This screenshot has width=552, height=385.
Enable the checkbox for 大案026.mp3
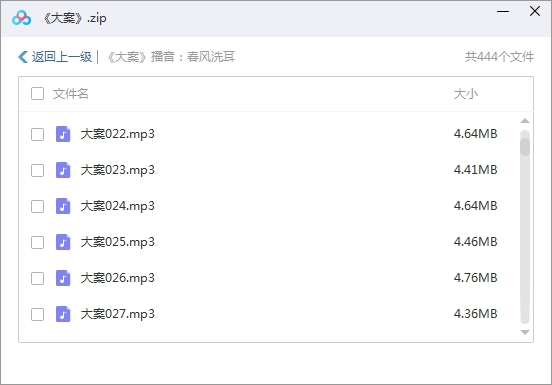tap(37, 278)
